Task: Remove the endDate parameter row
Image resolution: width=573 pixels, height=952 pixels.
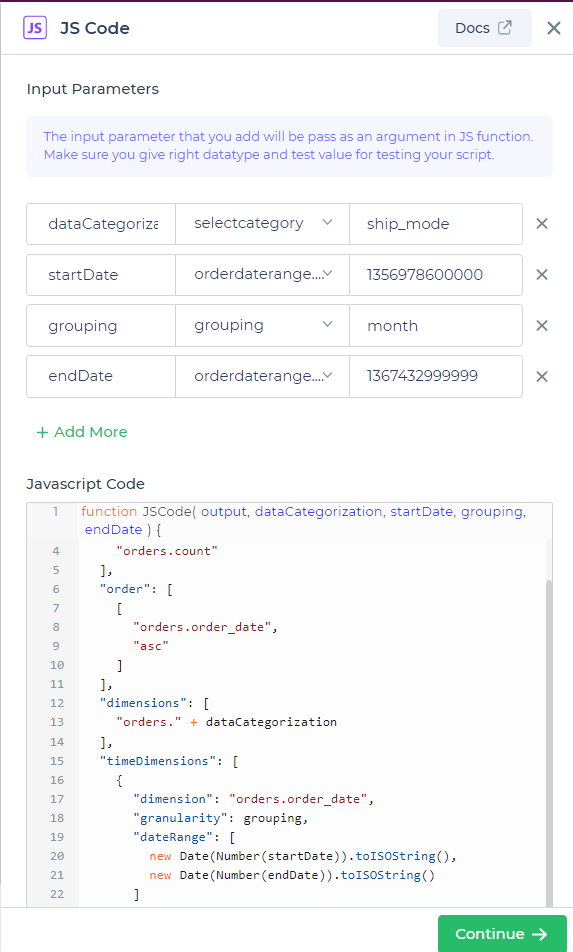Action: (542, 376)
